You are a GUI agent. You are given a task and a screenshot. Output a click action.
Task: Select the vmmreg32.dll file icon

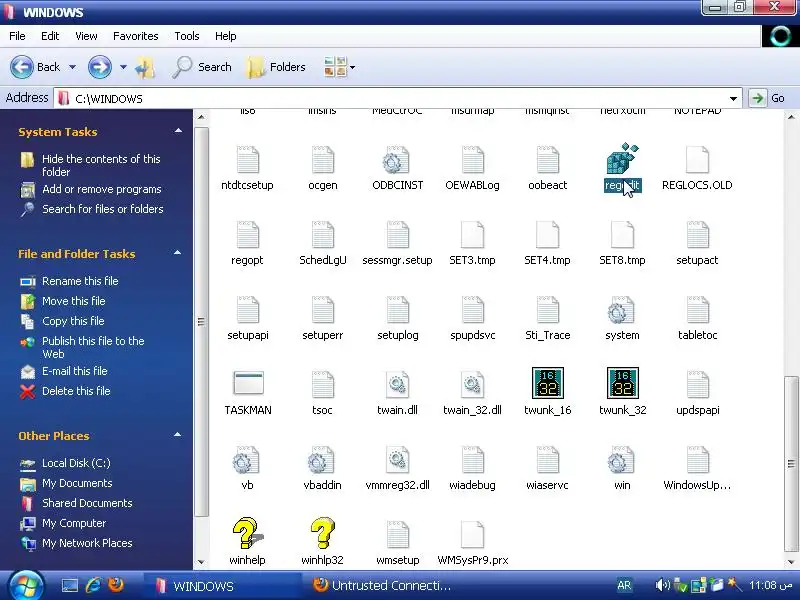[397, 460]
